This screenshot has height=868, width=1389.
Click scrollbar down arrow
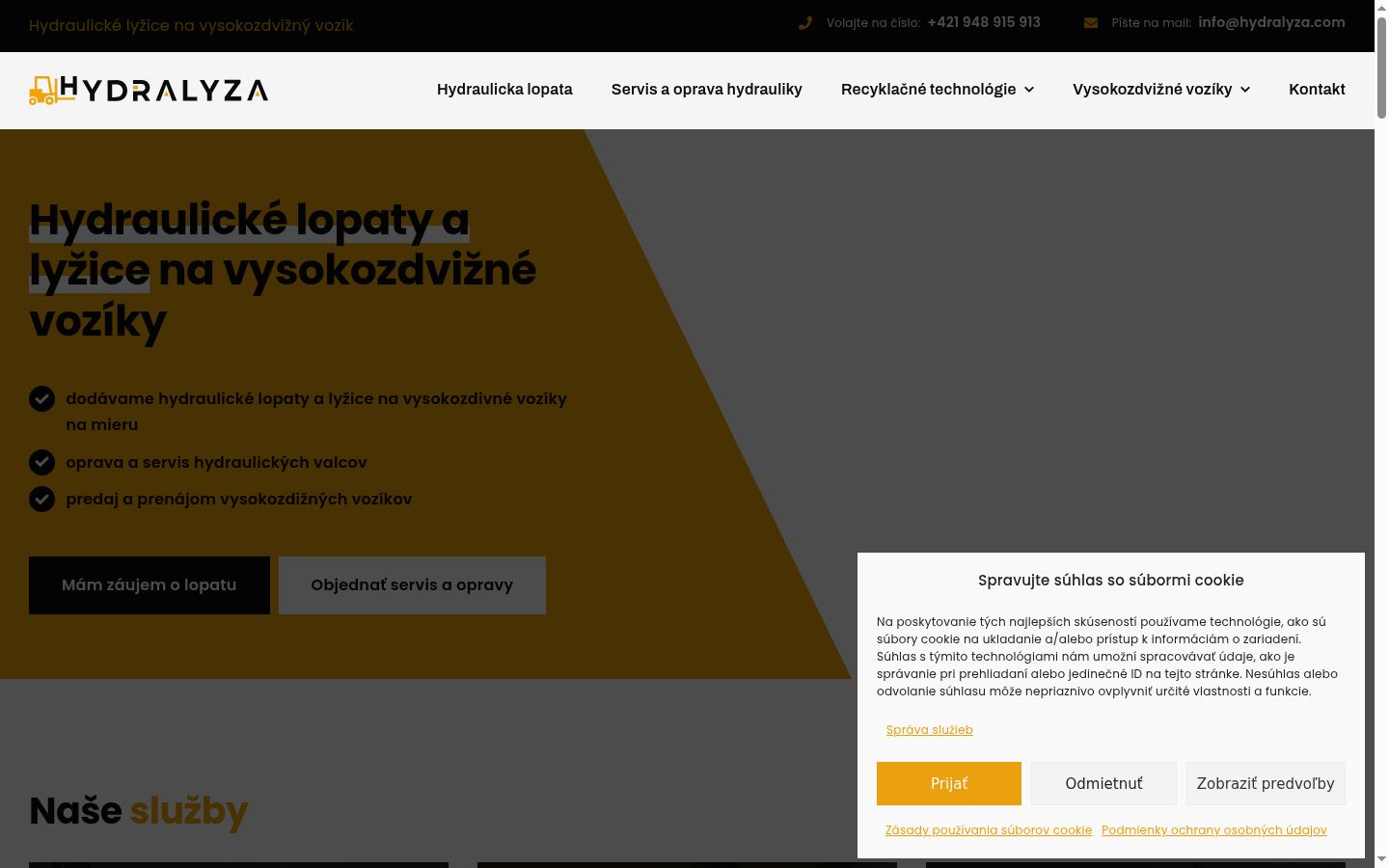1381,859
